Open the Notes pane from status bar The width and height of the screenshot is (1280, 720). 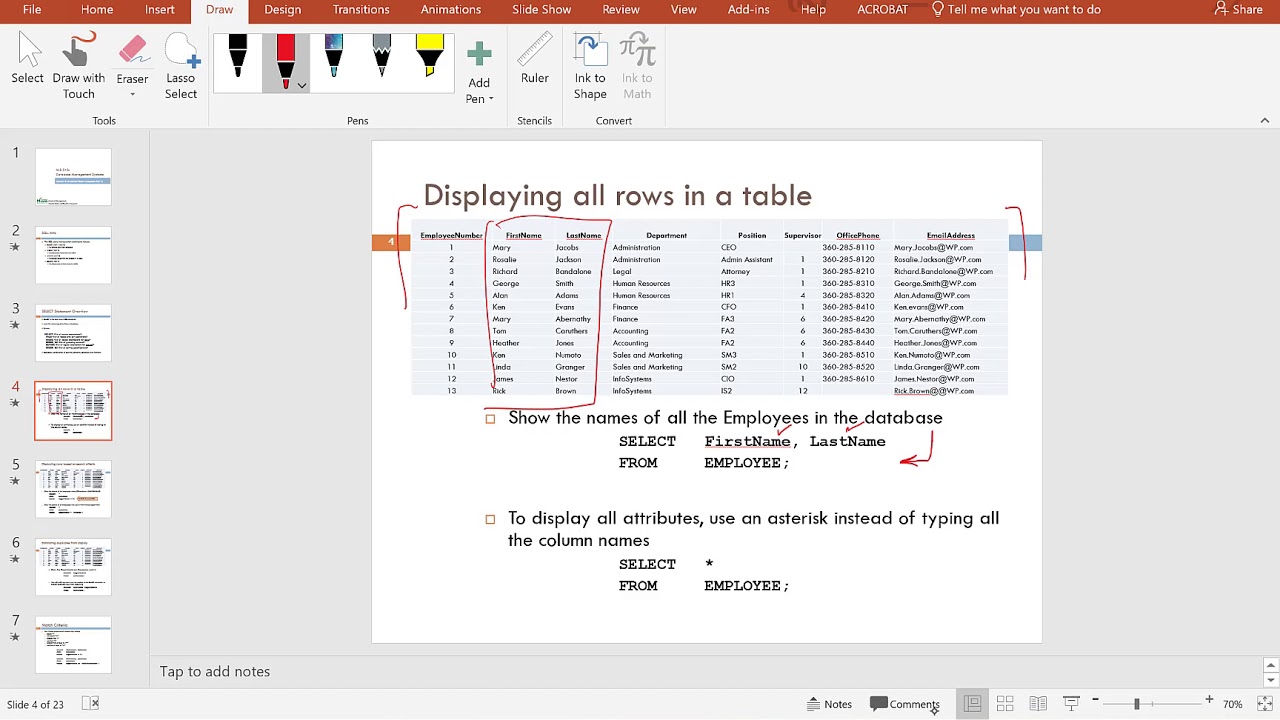(x=829, y=704)
